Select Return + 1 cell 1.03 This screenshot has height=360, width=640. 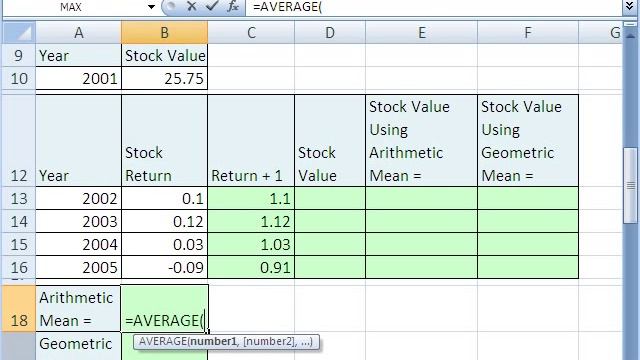[x=251, y=244]
